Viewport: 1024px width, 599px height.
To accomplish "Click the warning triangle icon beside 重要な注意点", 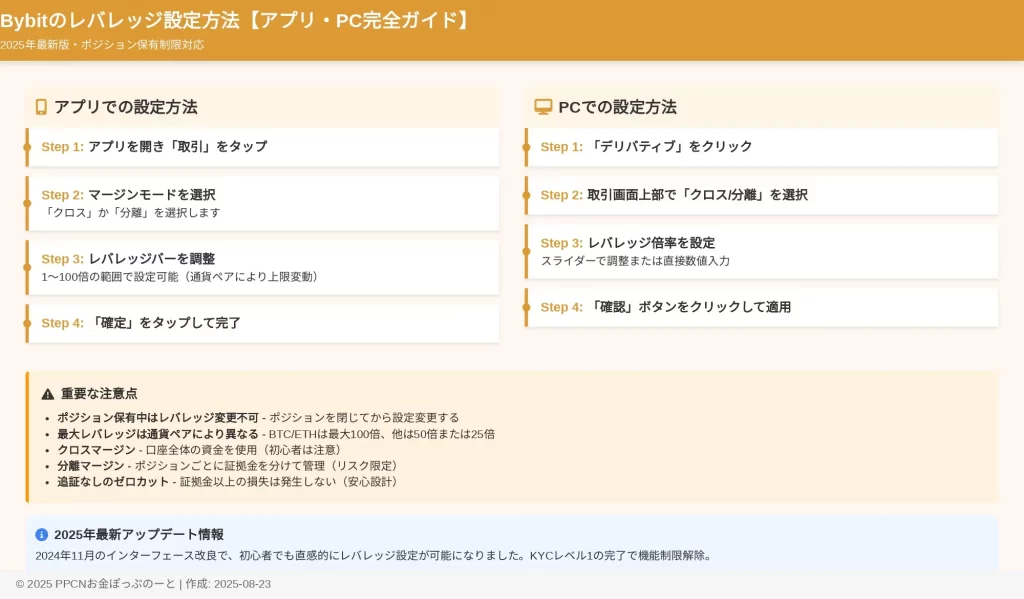I will [x=48, y=394].
